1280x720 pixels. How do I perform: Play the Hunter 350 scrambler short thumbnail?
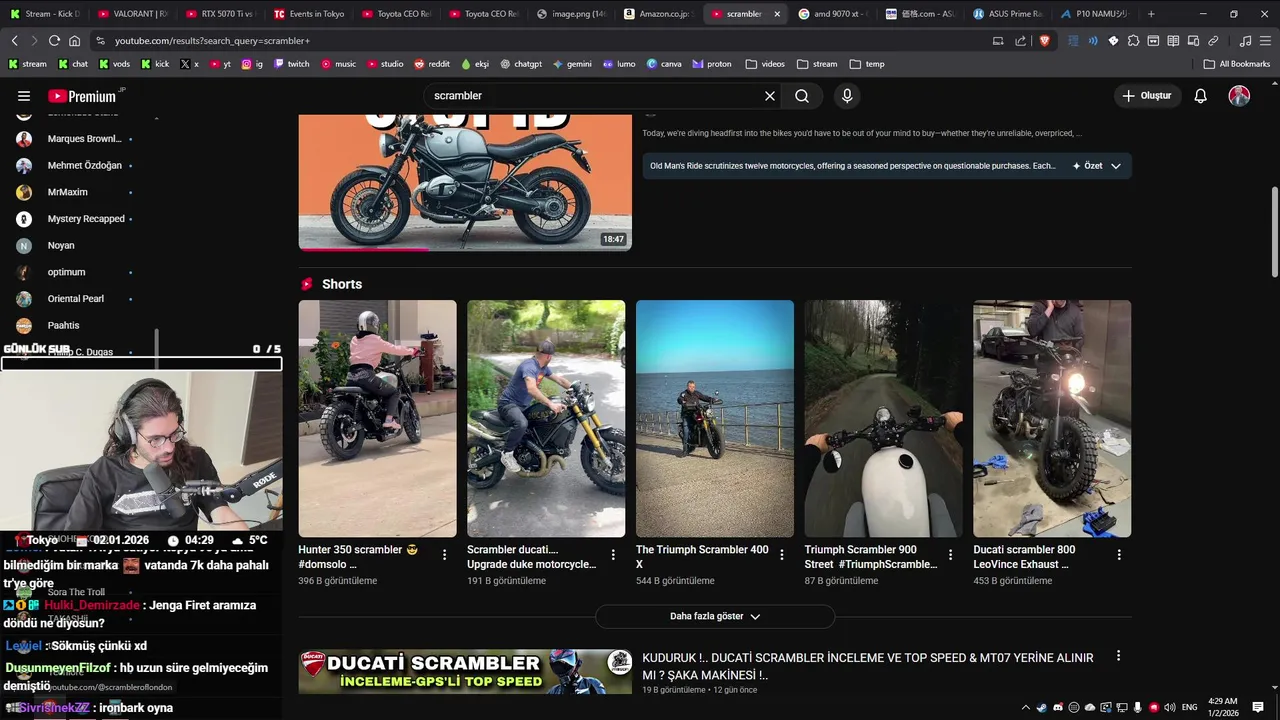[377, 418]
